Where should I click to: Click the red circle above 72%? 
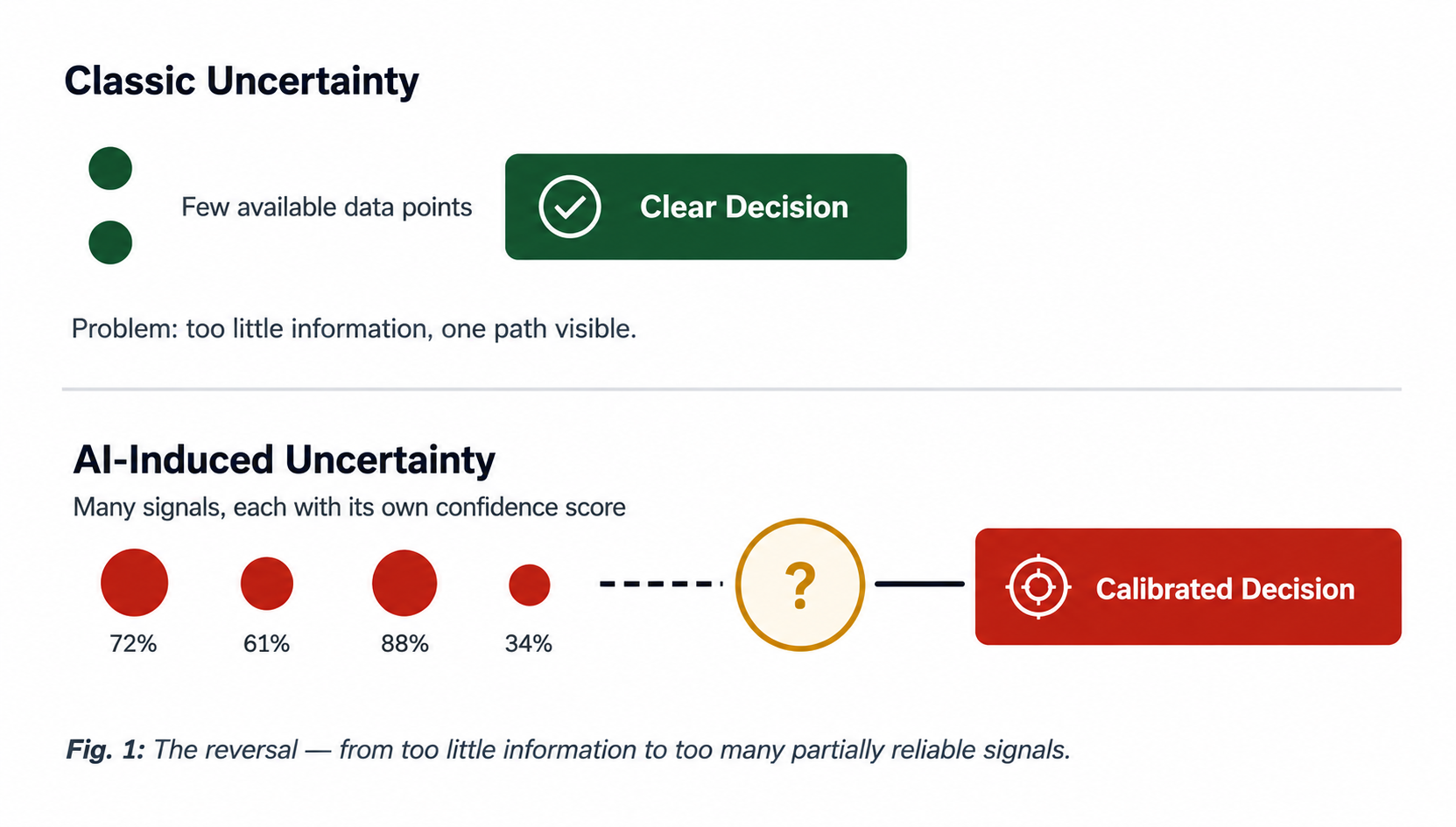coord(134,583)
